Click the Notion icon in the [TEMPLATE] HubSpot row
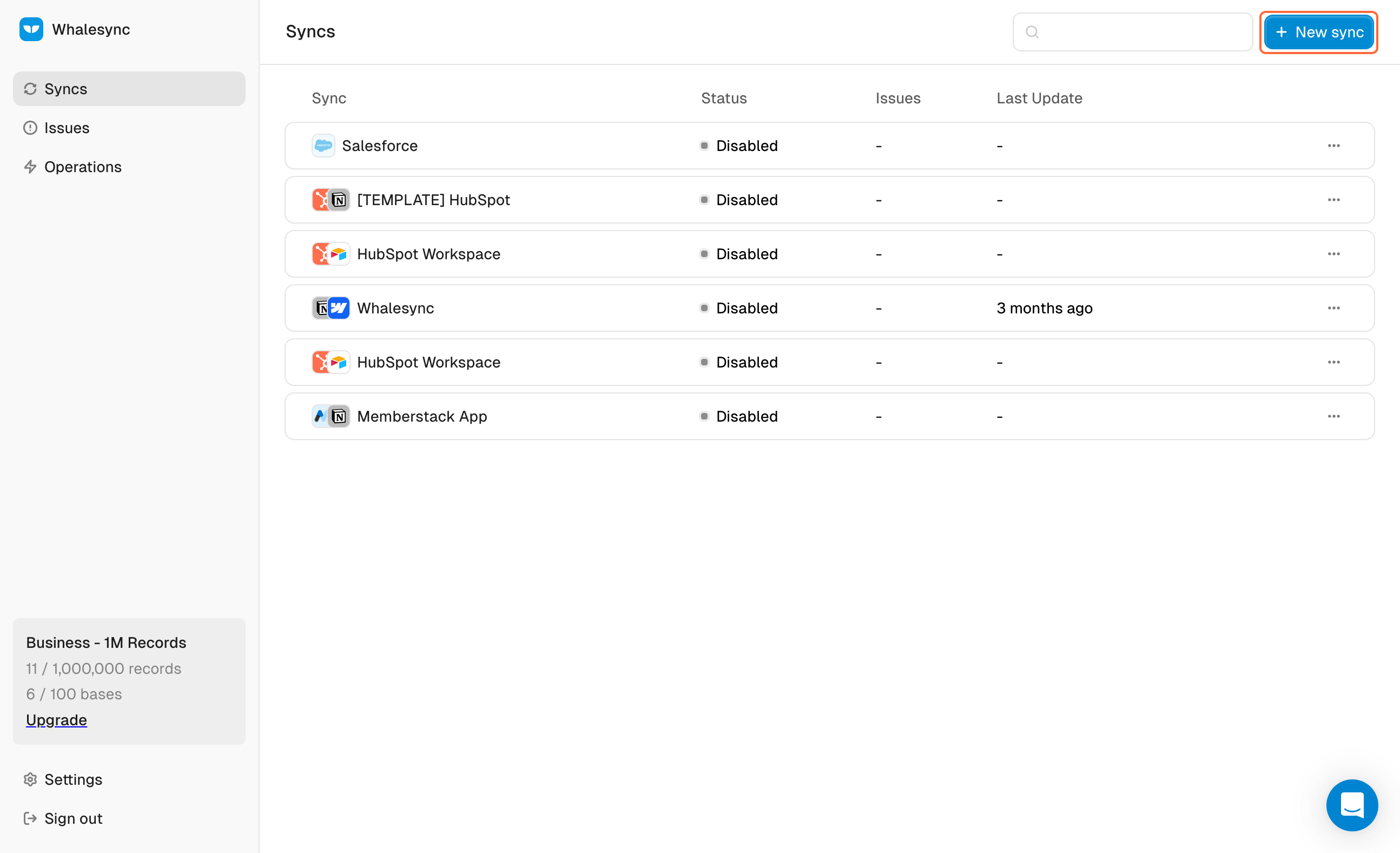The width and height of the screenshot is (1400, 853). (339, 200)
